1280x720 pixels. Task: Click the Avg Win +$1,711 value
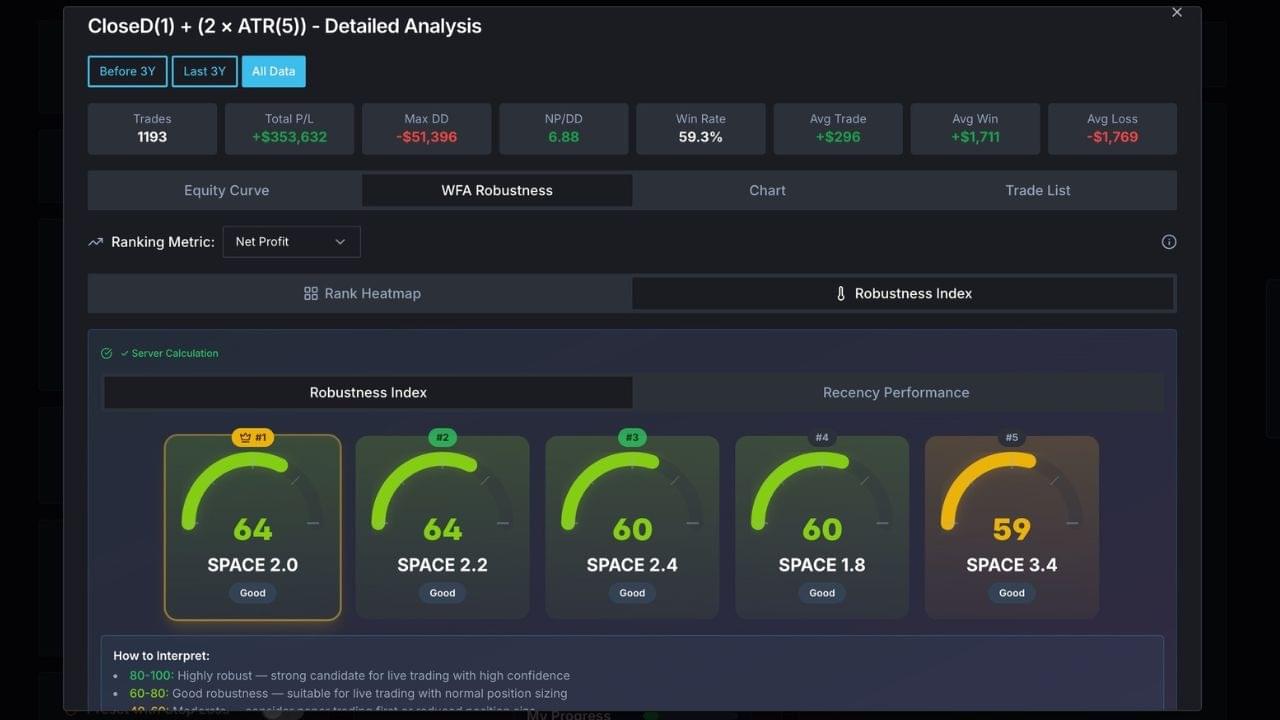click(x=974, y=137)
